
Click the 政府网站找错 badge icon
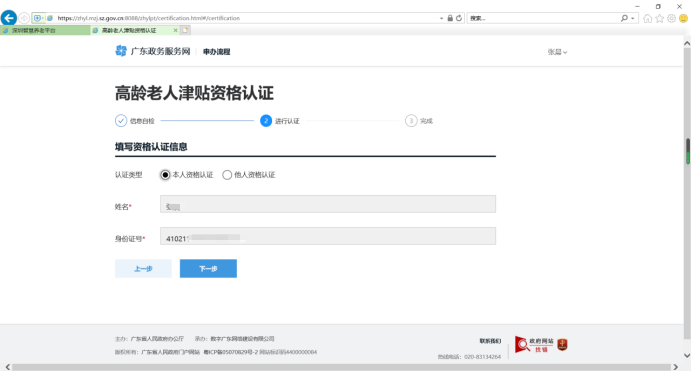(534, 344)
